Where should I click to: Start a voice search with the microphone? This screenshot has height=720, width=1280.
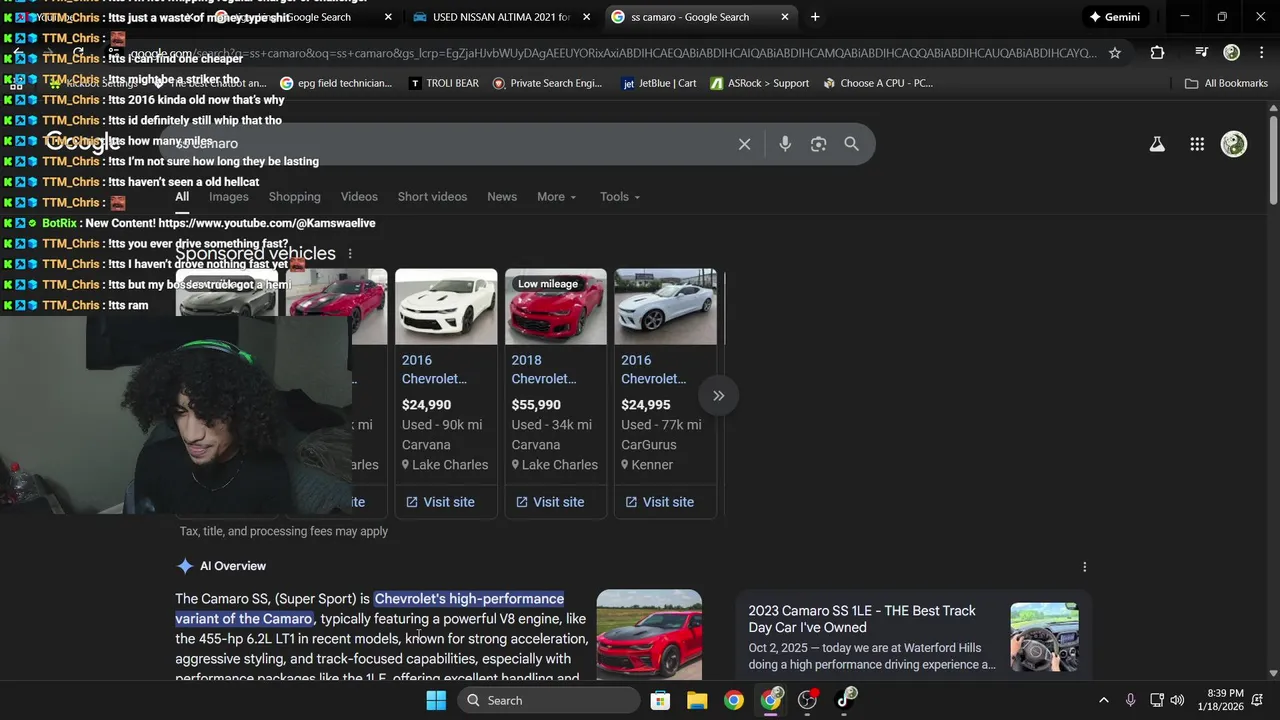click(x=785, y=144)
